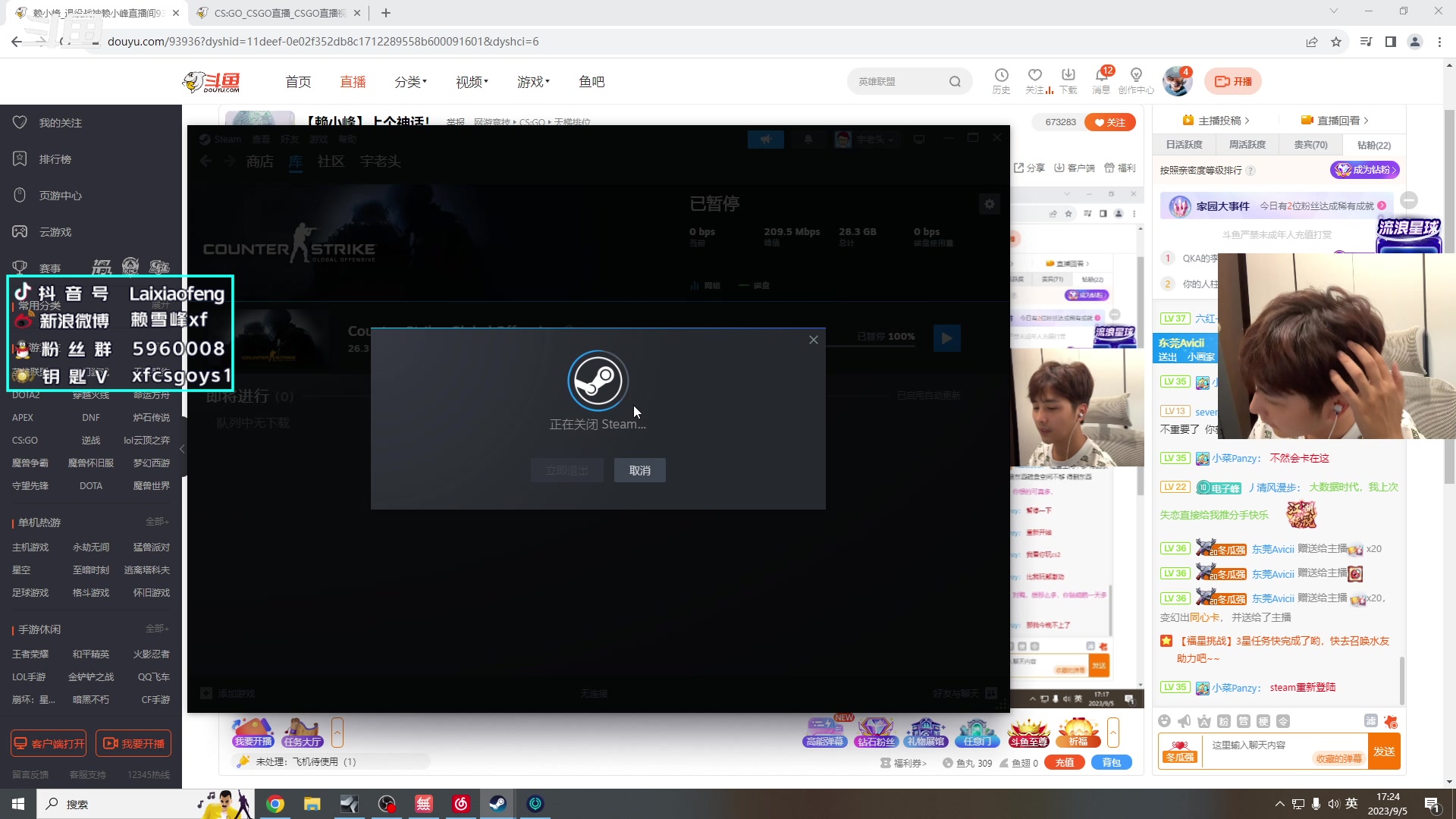Click 成为钻粉 button
This screenshot has height=819, width=1456.
click(x=1364, y=170)
